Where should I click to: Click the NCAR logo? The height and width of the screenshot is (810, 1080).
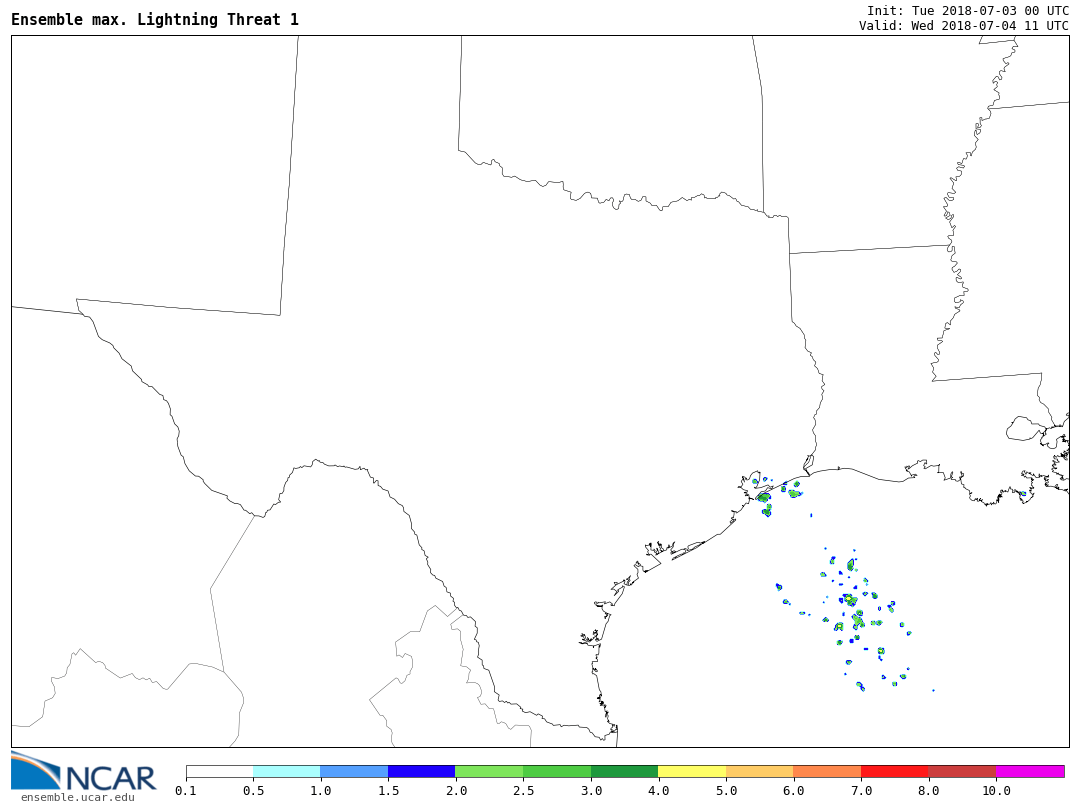84,771
